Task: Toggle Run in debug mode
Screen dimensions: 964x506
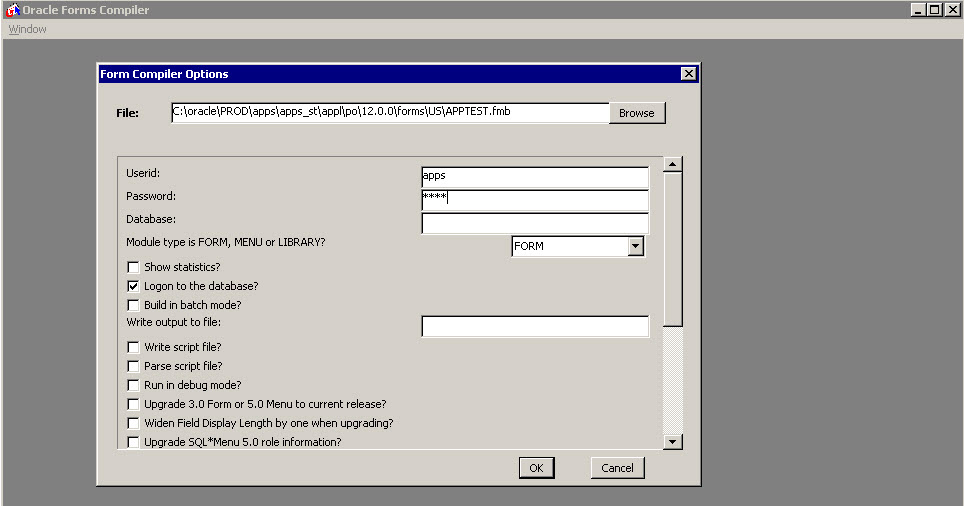Action: [133, 385]
